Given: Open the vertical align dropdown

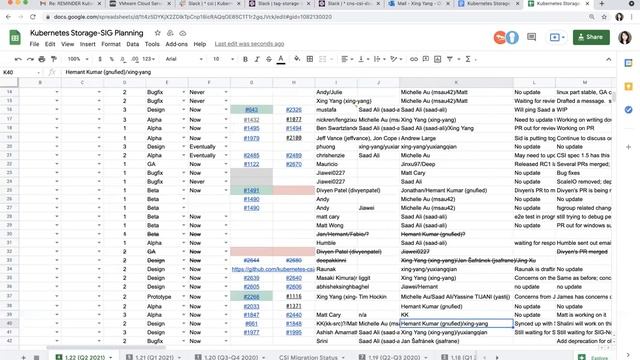Looking at the screenshot, I should pos(363,59).
